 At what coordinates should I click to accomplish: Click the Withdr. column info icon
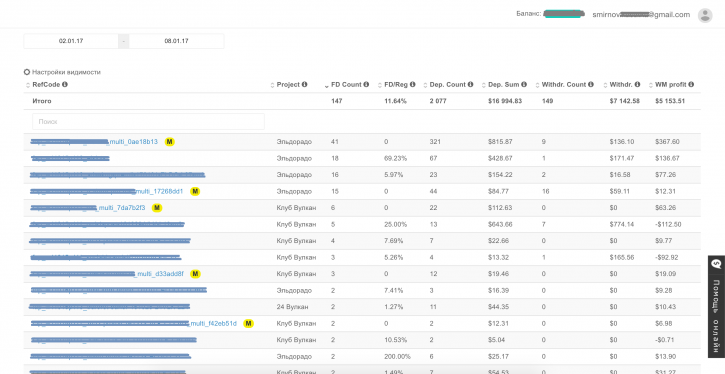click(x=637, y=85)
